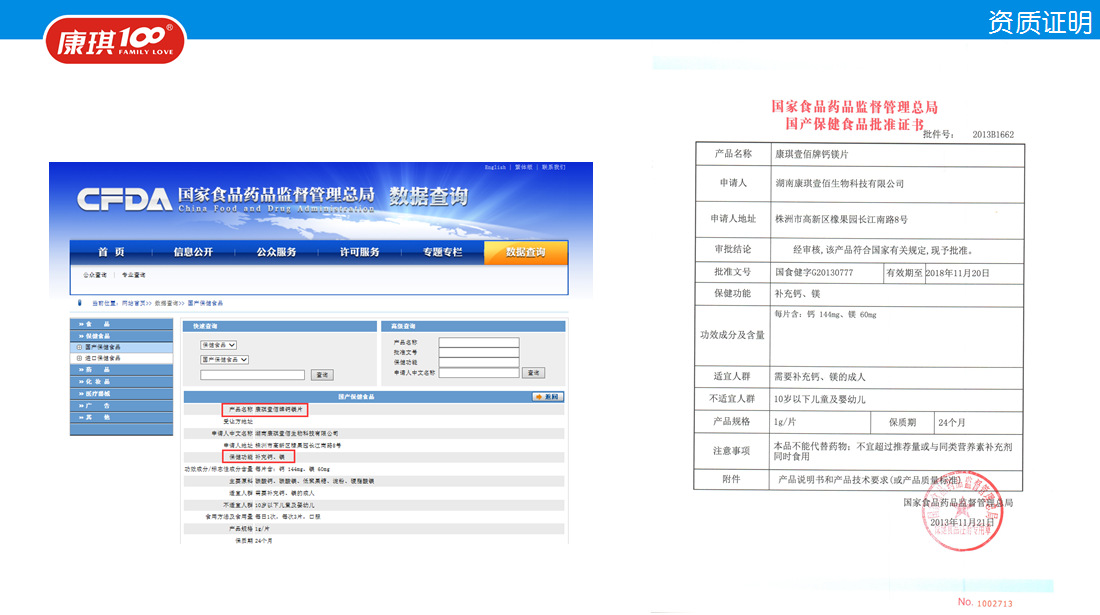Expand the 广告 sidebar category
Viewport: 1100px width, 615px height.
[x=121, y=405]
